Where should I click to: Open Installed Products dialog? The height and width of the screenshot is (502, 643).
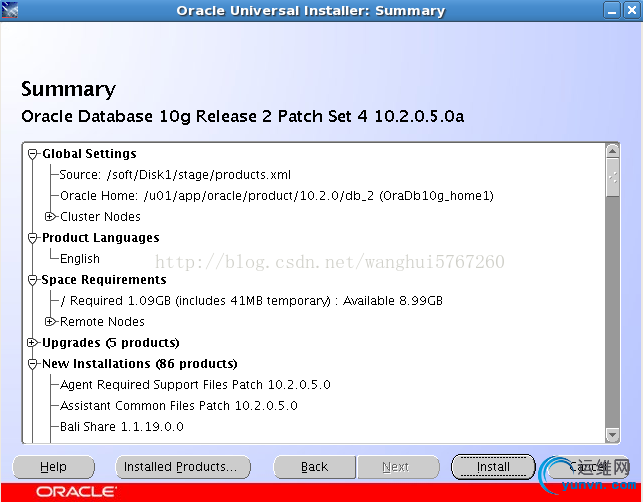click(x=183, y=467)
